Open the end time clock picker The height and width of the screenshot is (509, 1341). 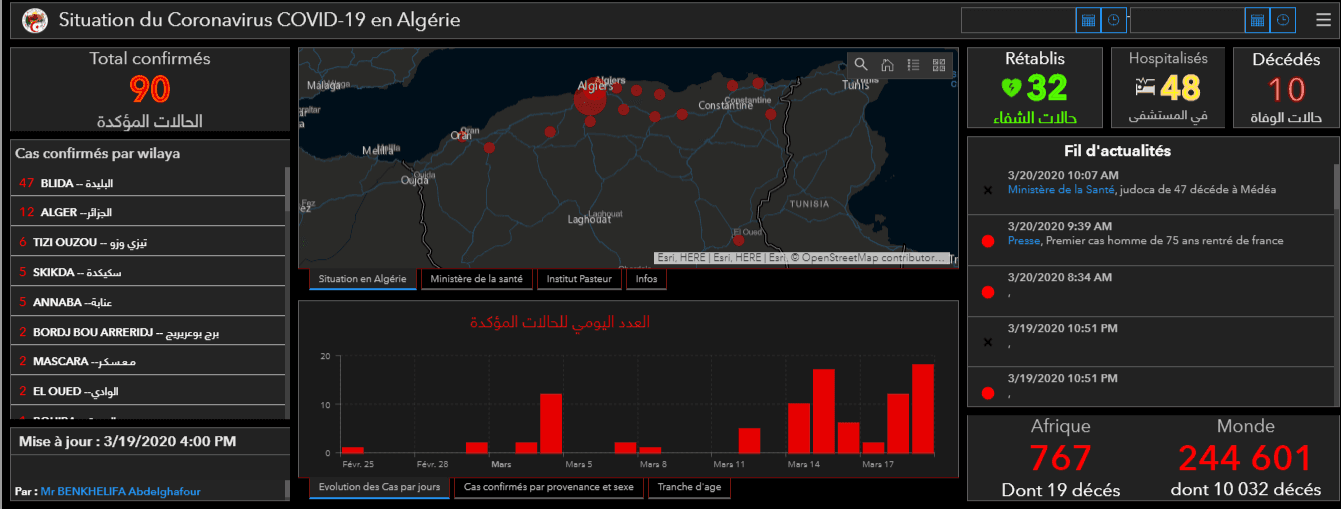click(x=1282, y=20)
